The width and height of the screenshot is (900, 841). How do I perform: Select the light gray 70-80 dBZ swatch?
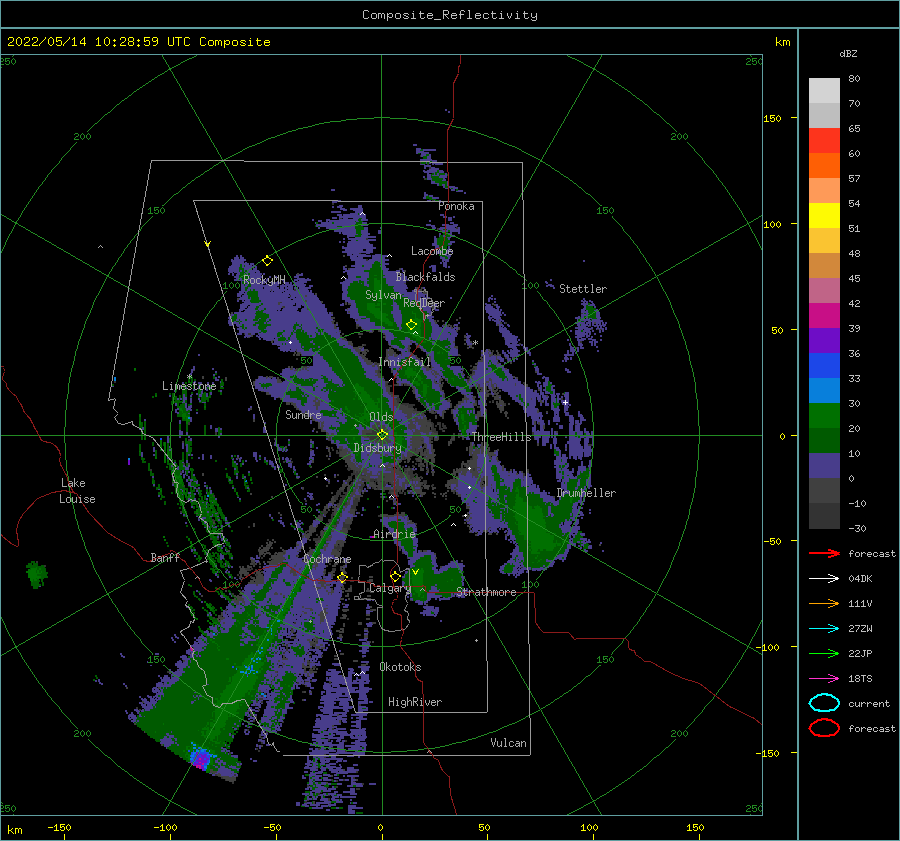(x=824, y=91)
